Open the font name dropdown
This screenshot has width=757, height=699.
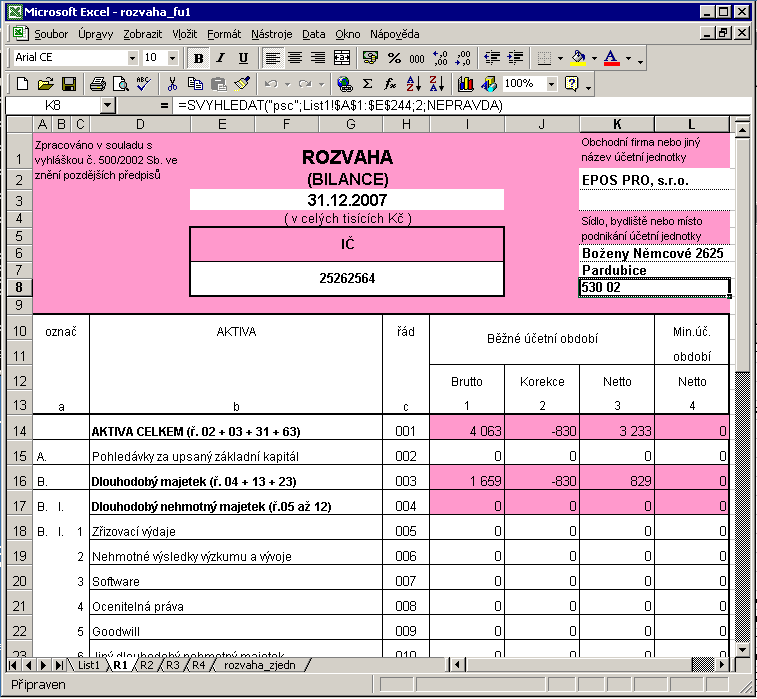132,58
